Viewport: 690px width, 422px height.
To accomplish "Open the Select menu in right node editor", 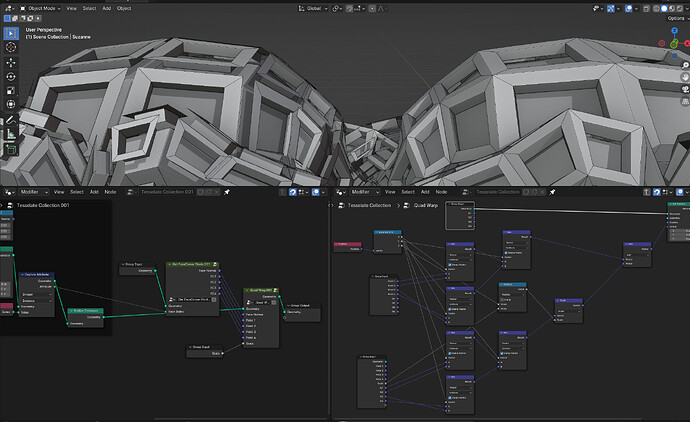I will coord(408,192).
